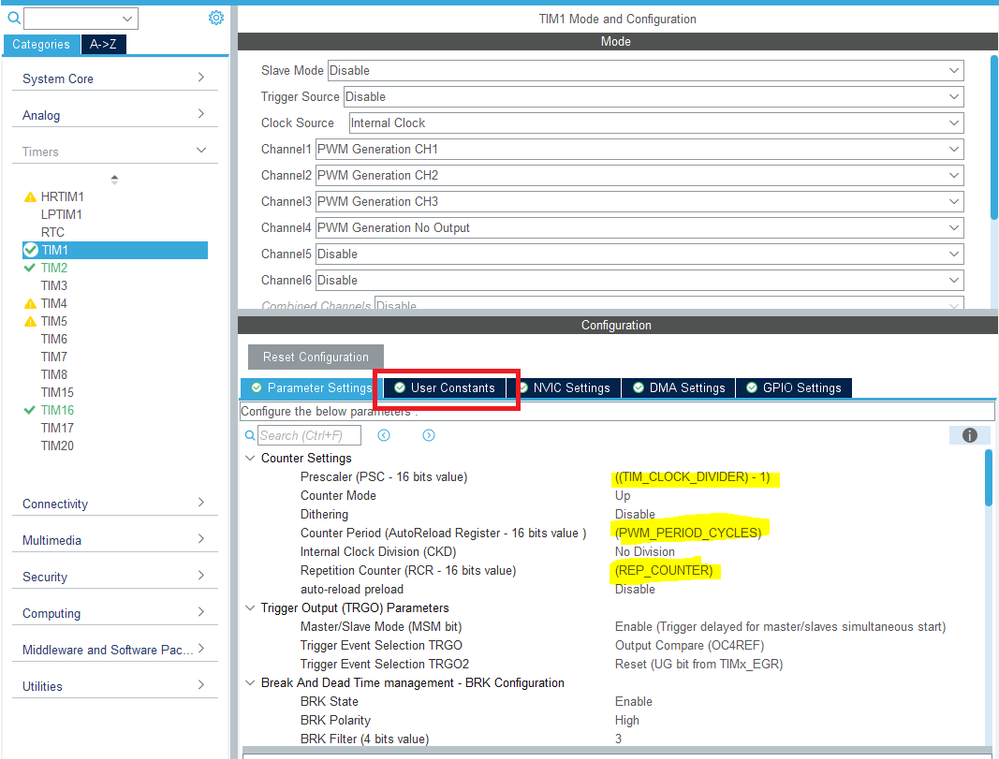This screenshot has width=999, height=759.
Task: Open the NVIC Settings tab
Action: 564,387
